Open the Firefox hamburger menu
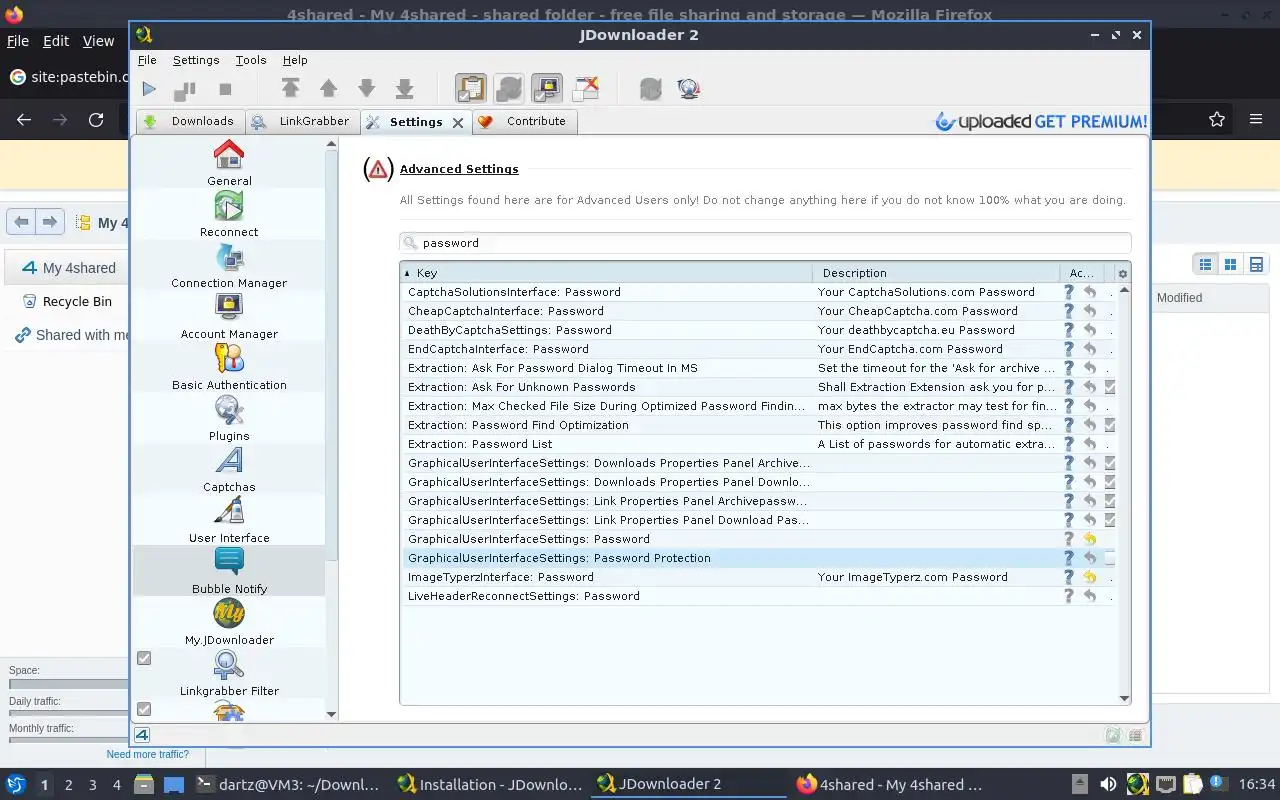This screenshot has height=800, width=1280. pyautogui.click(x=1256, y=120)
